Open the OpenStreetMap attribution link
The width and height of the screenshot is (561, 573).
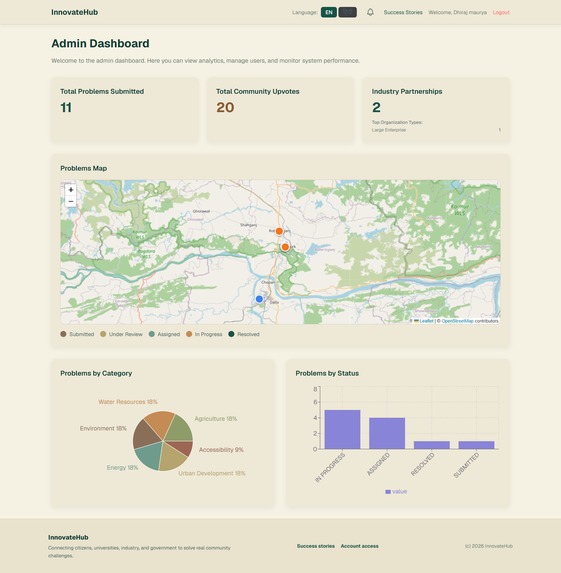pos(457,321)
